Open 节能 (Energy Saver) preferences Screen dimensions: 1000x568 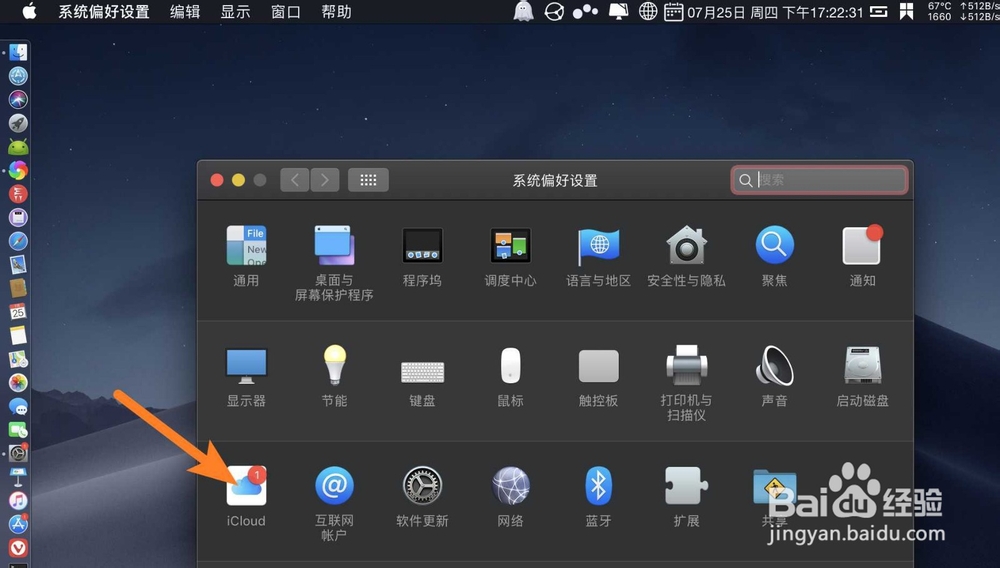point(334,365)
